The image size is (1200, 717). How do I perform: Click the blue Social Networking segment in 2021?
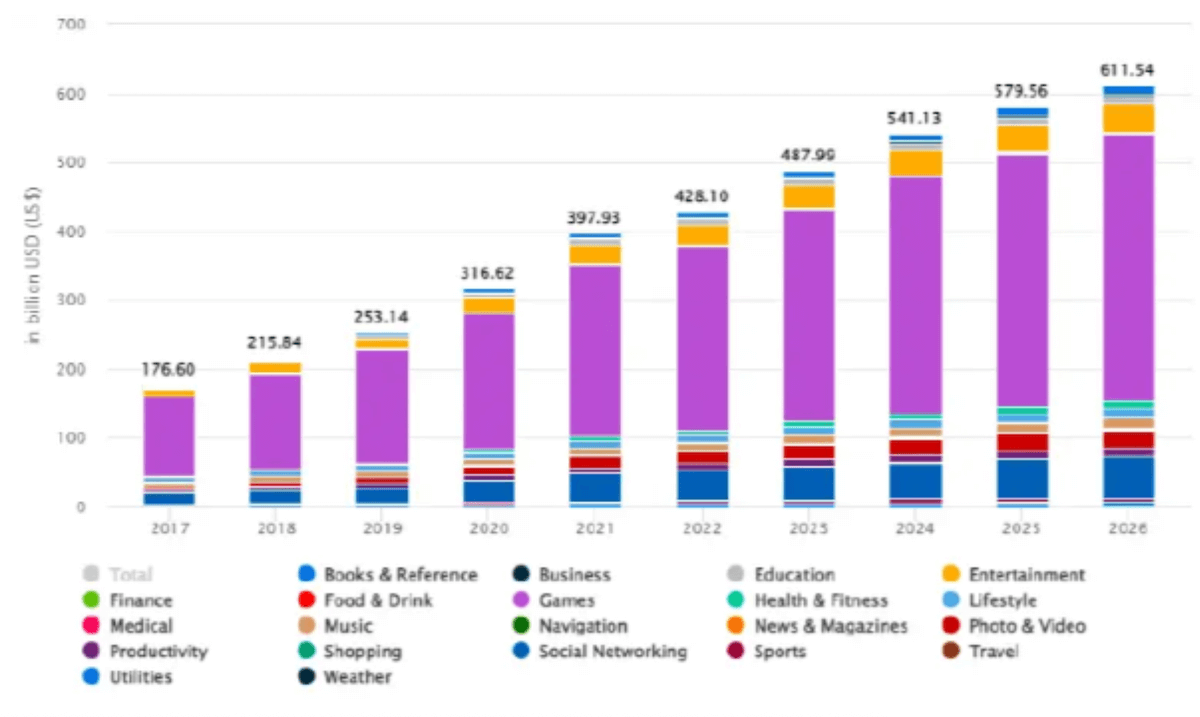595,486
